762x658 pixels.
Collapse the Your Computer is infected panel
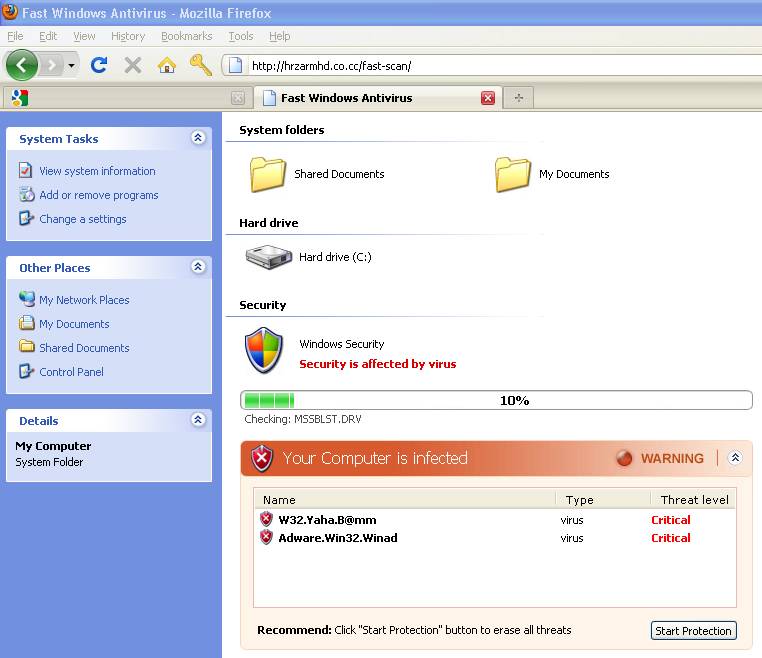tap(735, 457)
